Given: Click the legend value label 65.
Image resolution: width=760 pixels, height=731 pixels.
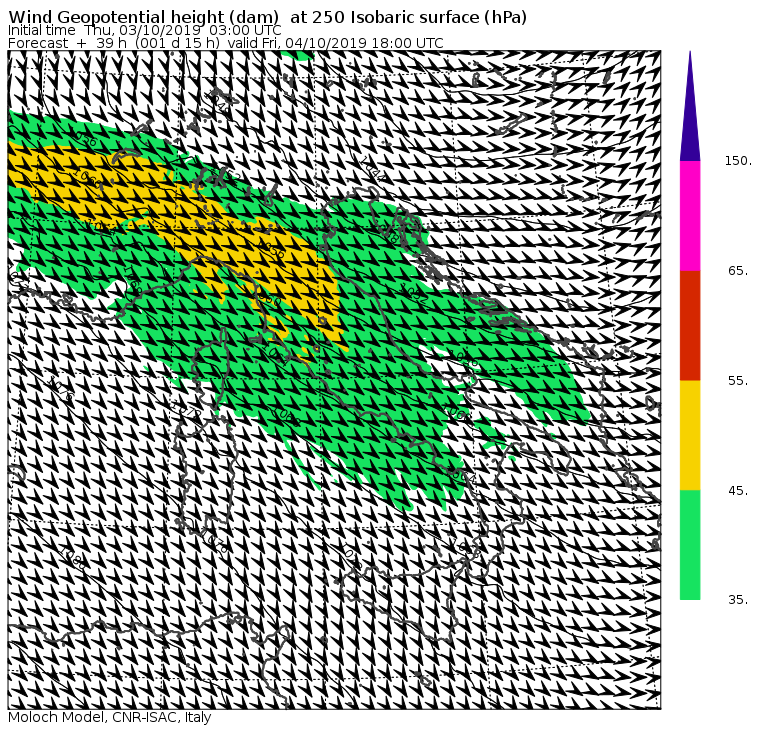Looking at the screenshot, I should pyautogui.click(x=738, y=270).
